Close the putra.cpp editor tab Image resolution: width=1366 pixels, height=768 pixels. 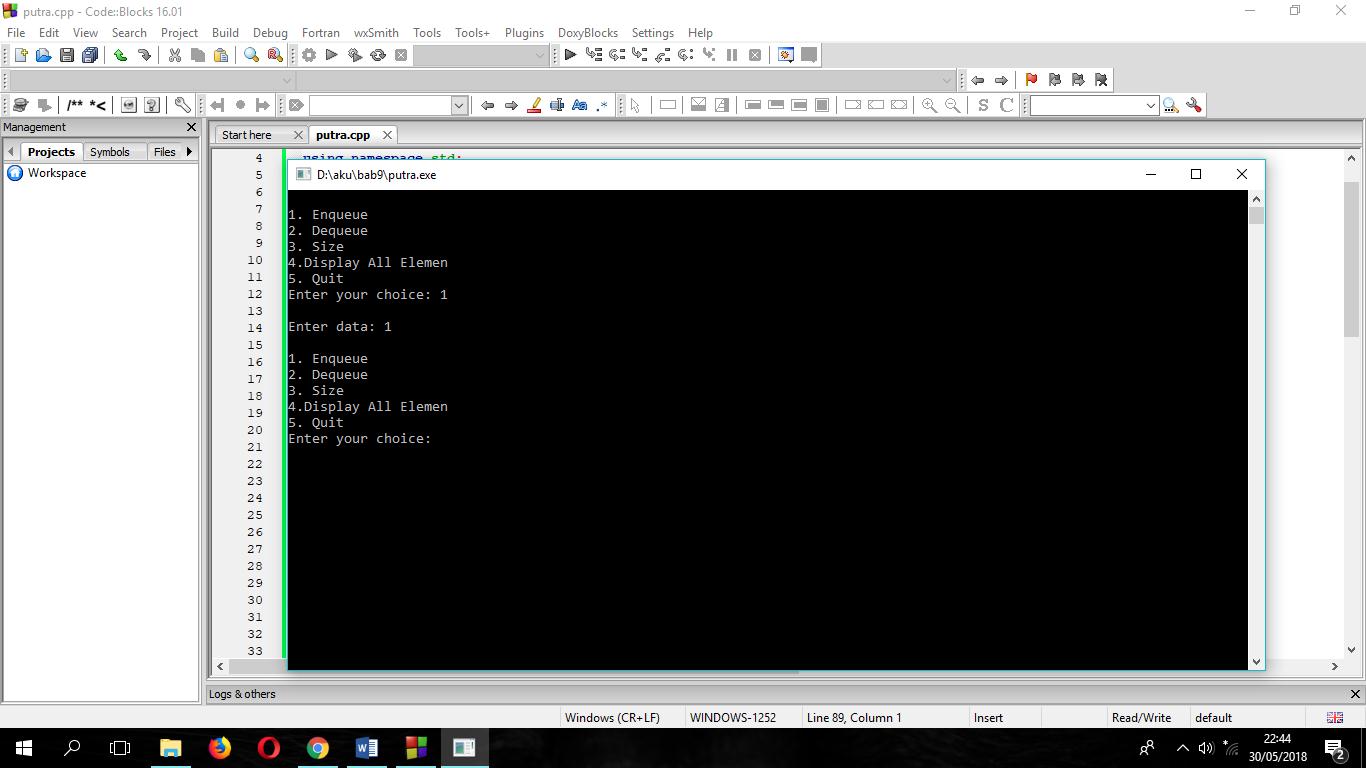pyautogui.click(x=387, y=135)
